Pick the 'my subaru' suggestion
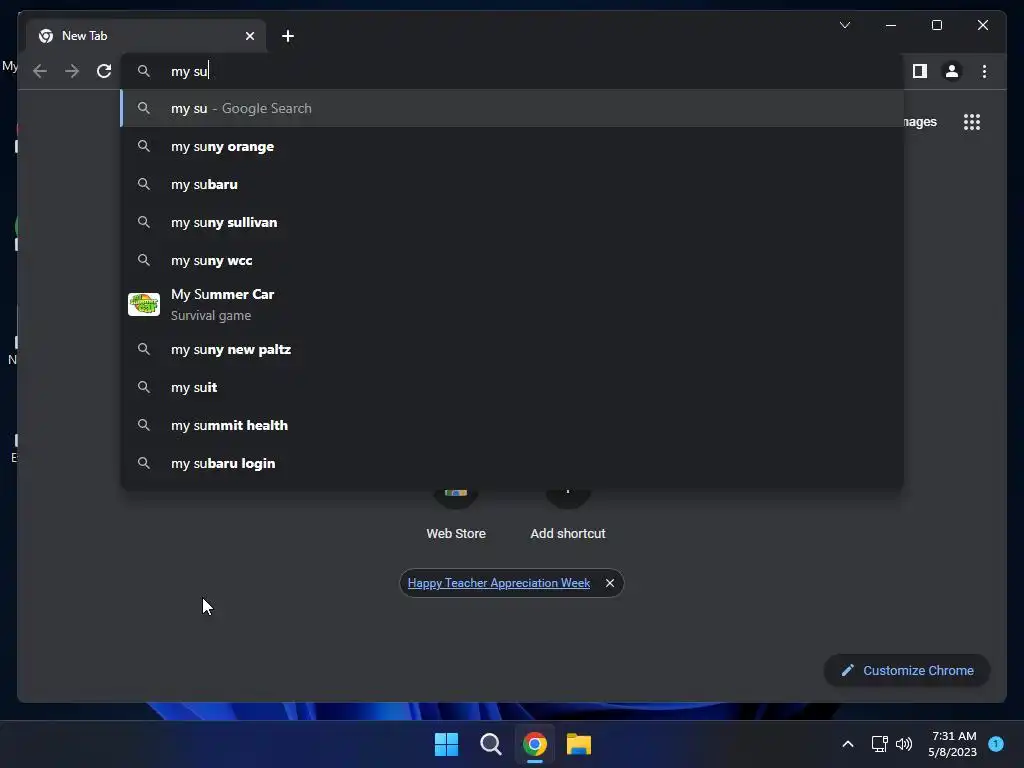Image resolution: width=1024 pixels, height=768 pixels. tap(512, 184)
